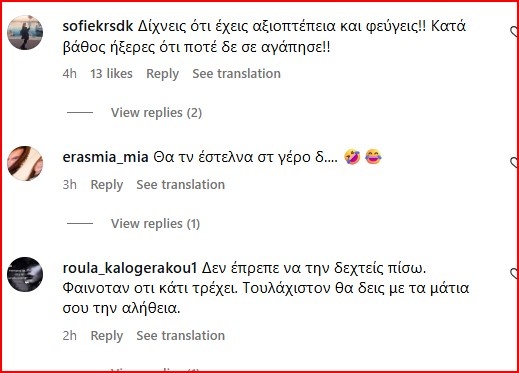Viewport: 519px width, 373px height.
Task: See translation of roula_kalogerakou1 comment
Action: click(x=181, y=336)
